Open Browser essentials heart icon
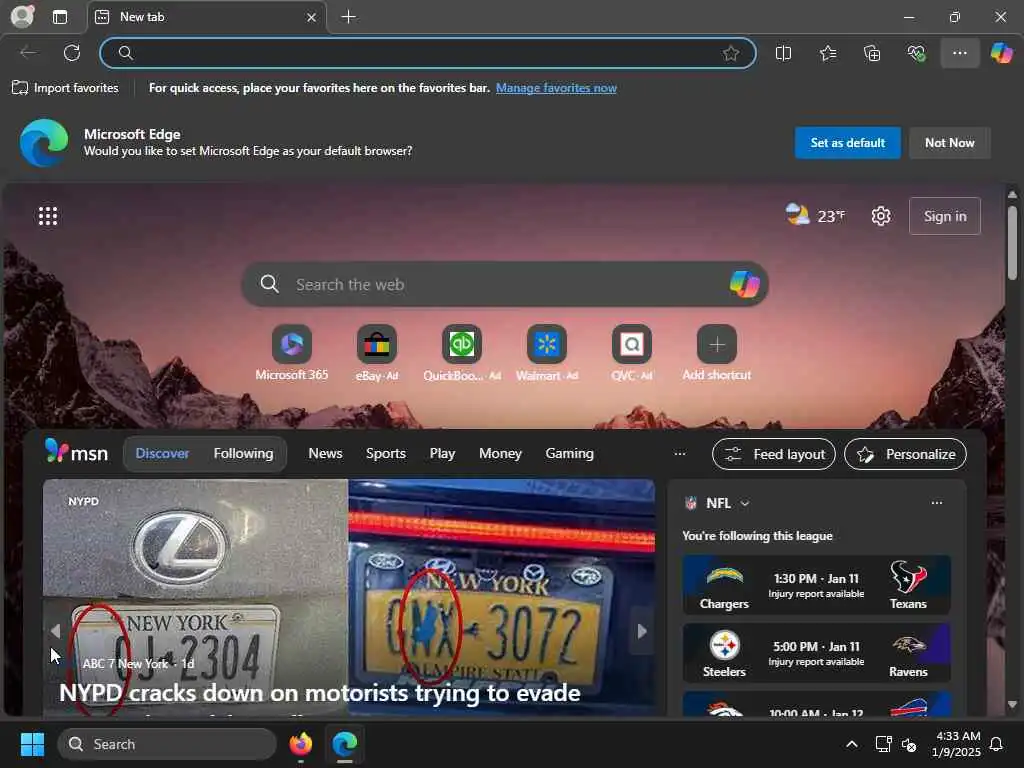 pyautogui.click(x=916, y=54)
